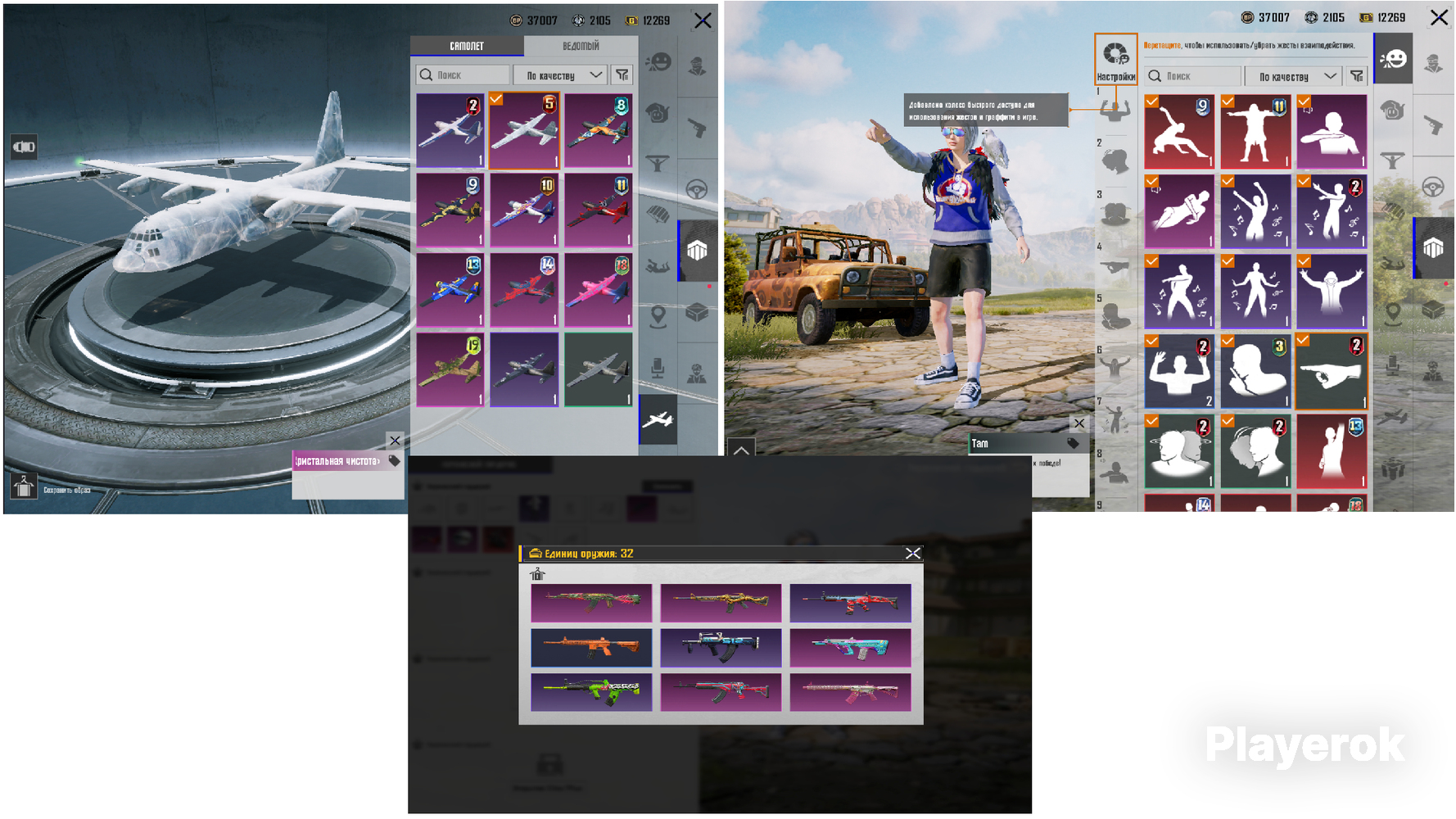Click the 37007 BP balance in emote screen

click(x=1265, y=17)
